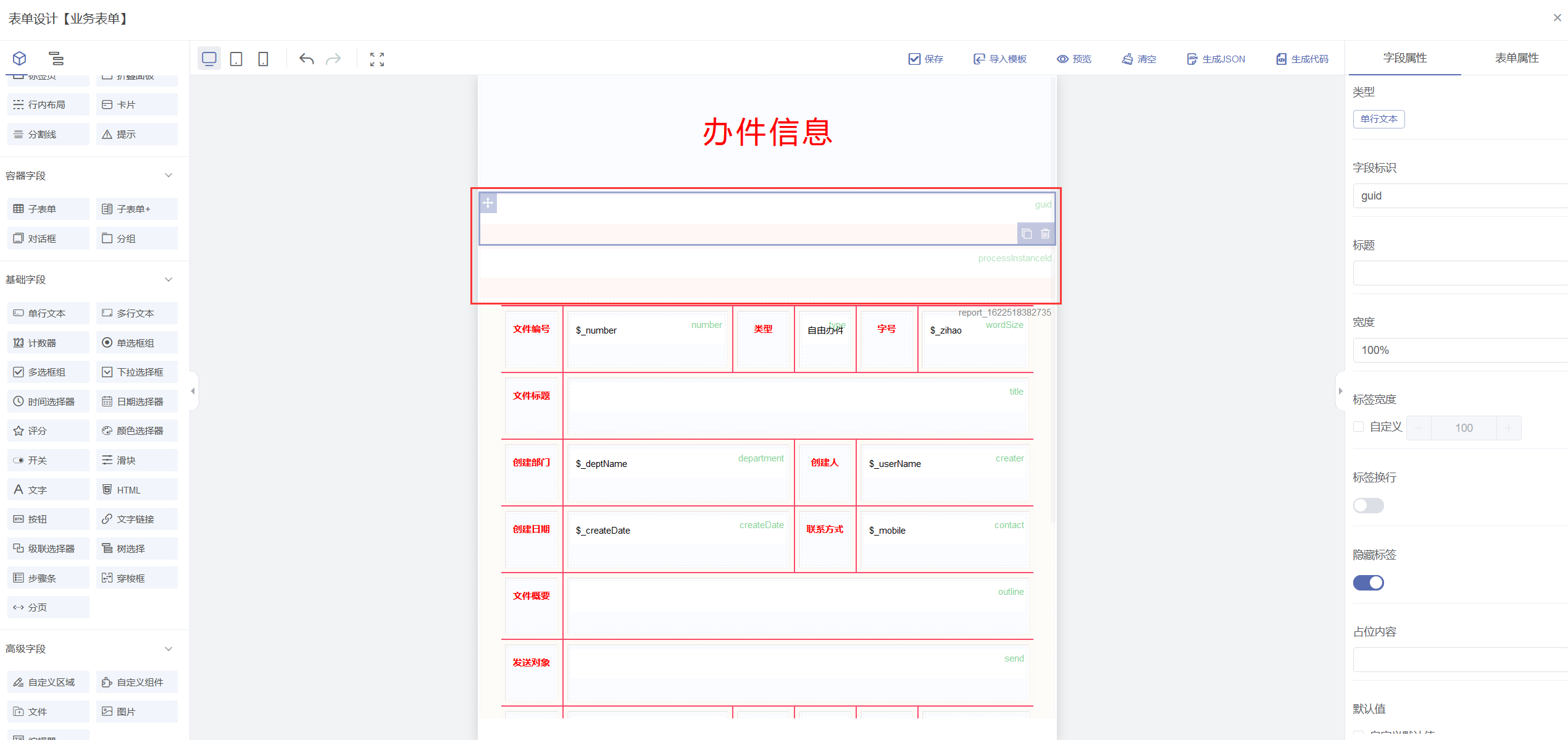
Task: Close the form design dialog
Action: click(x=1557, y=18)
